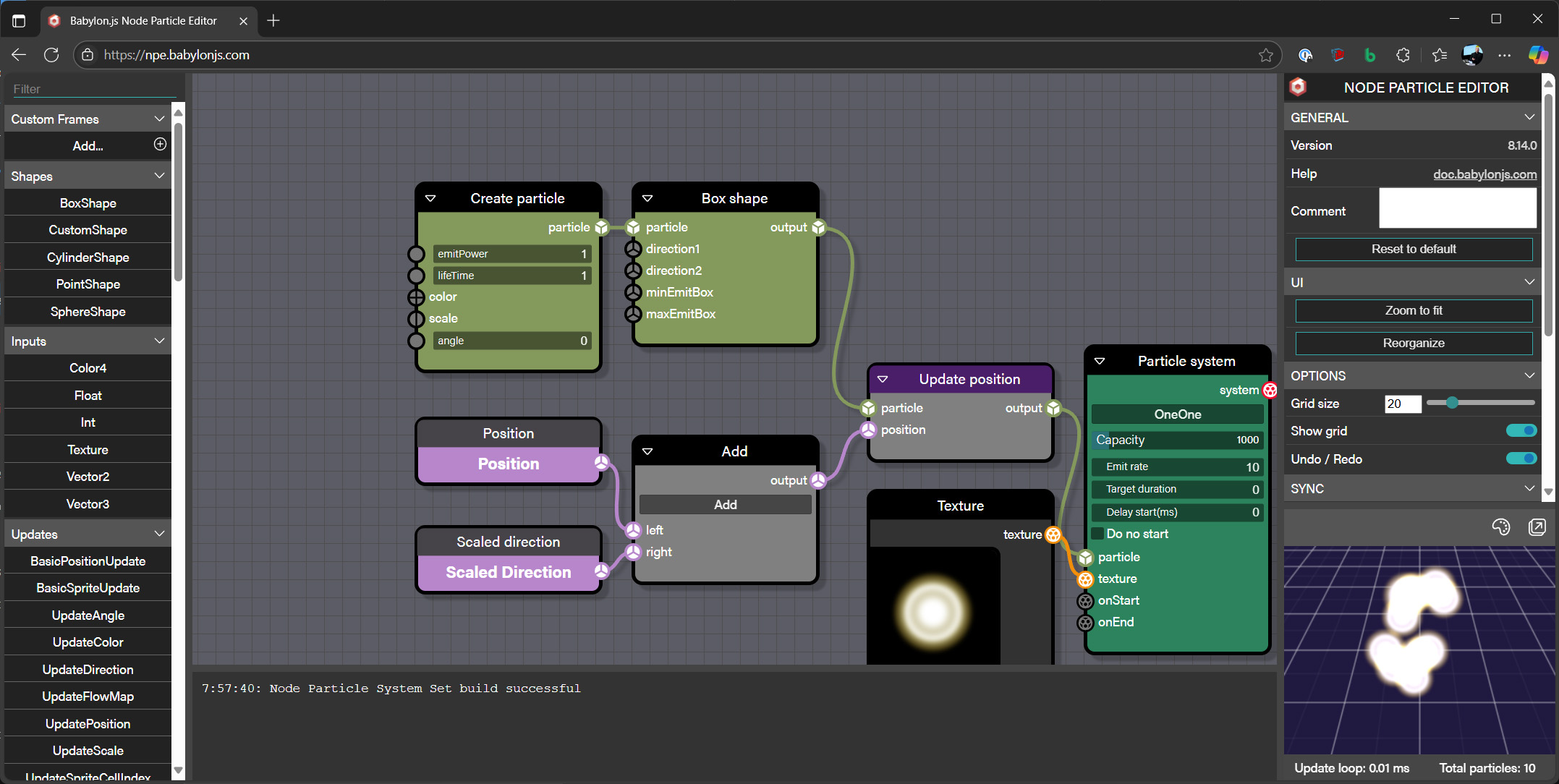Click the direction1 input port

(633, 249)
